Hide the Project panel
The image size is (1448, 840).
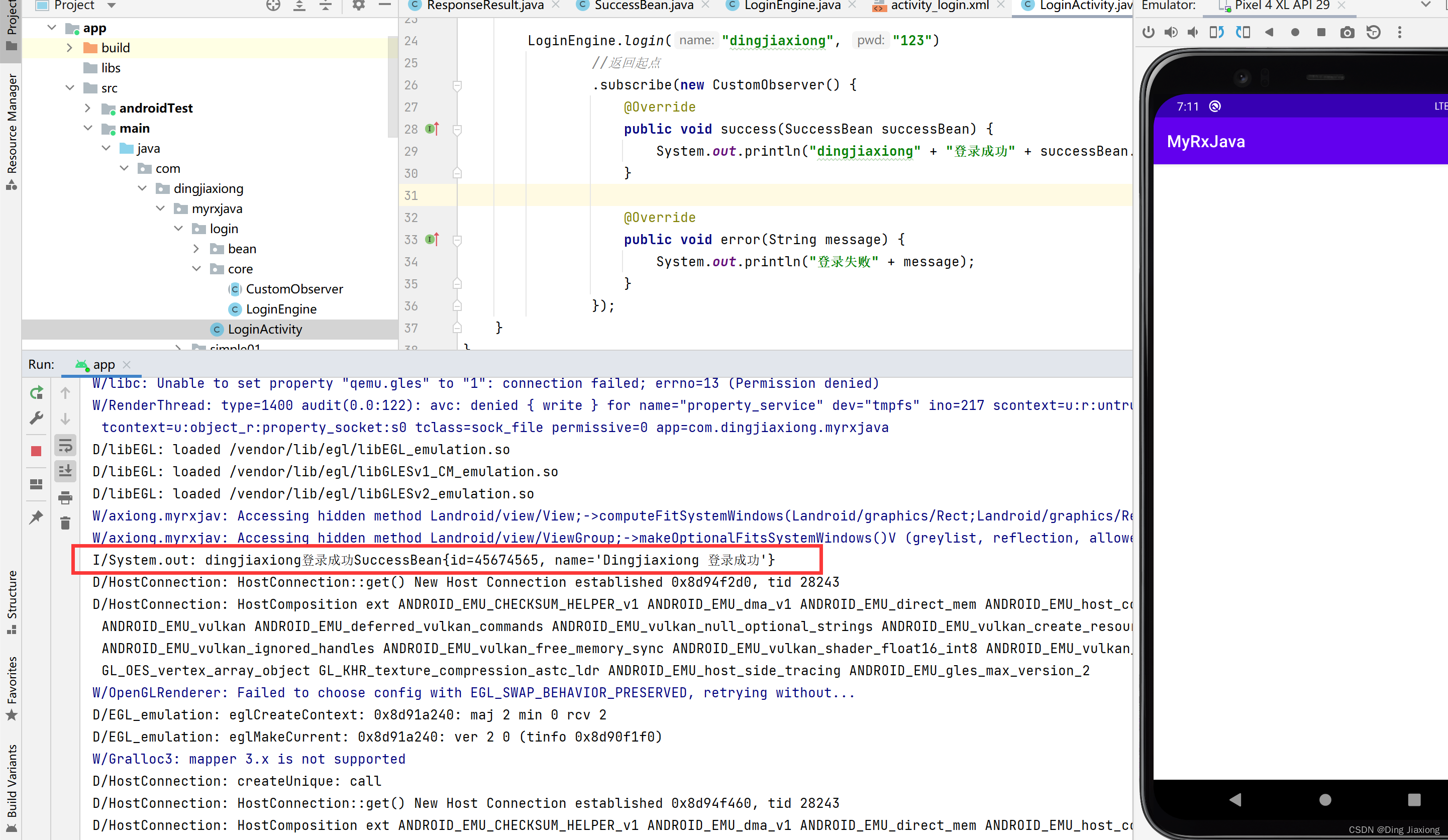pos(385,5)
